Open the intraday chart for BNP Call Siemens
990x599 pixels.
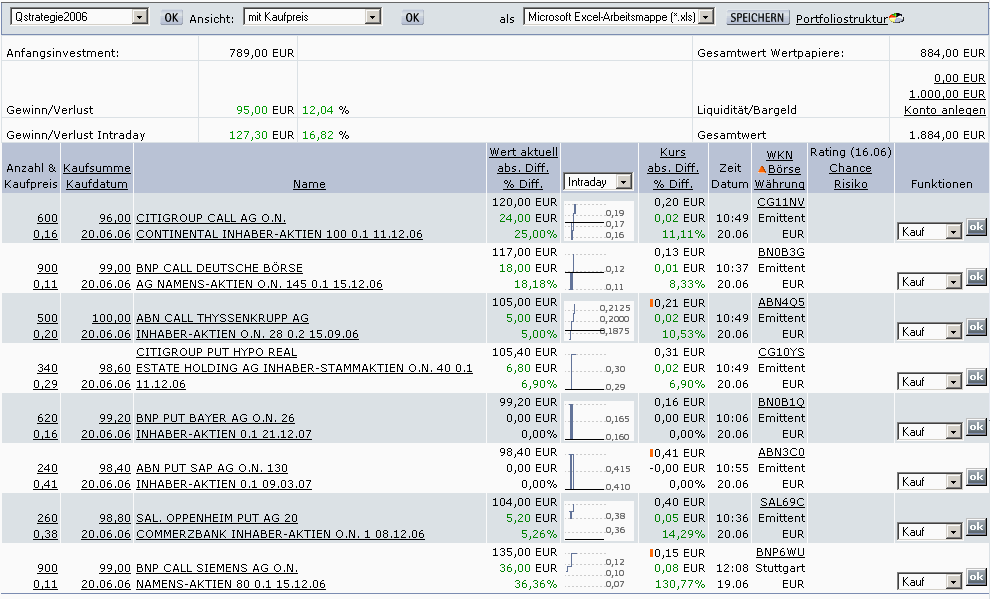(600, 570)
